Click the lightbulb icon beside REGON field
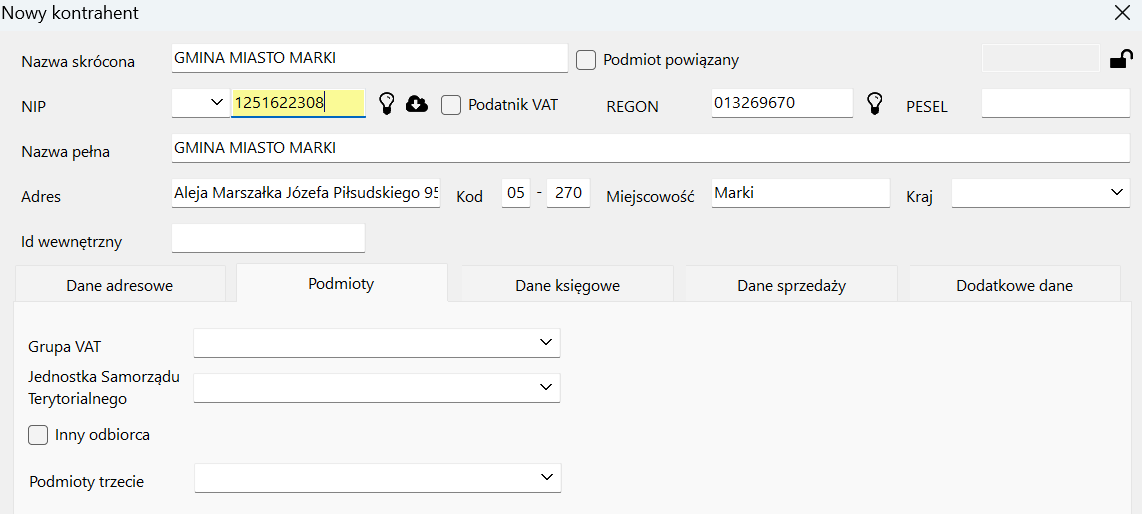 pyautogui.click(x=875, y=103)
